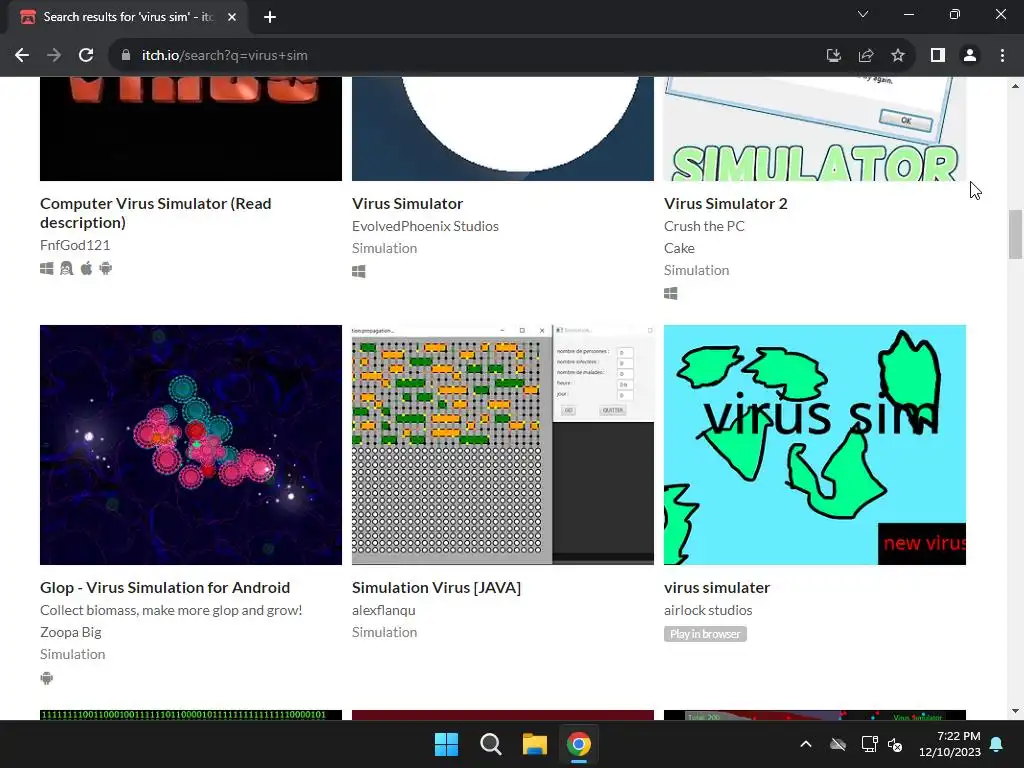The width and height of the screenshot is (1024, 768).
Task: Open FnfGod121 author page
Action: [x=75, y=245]
